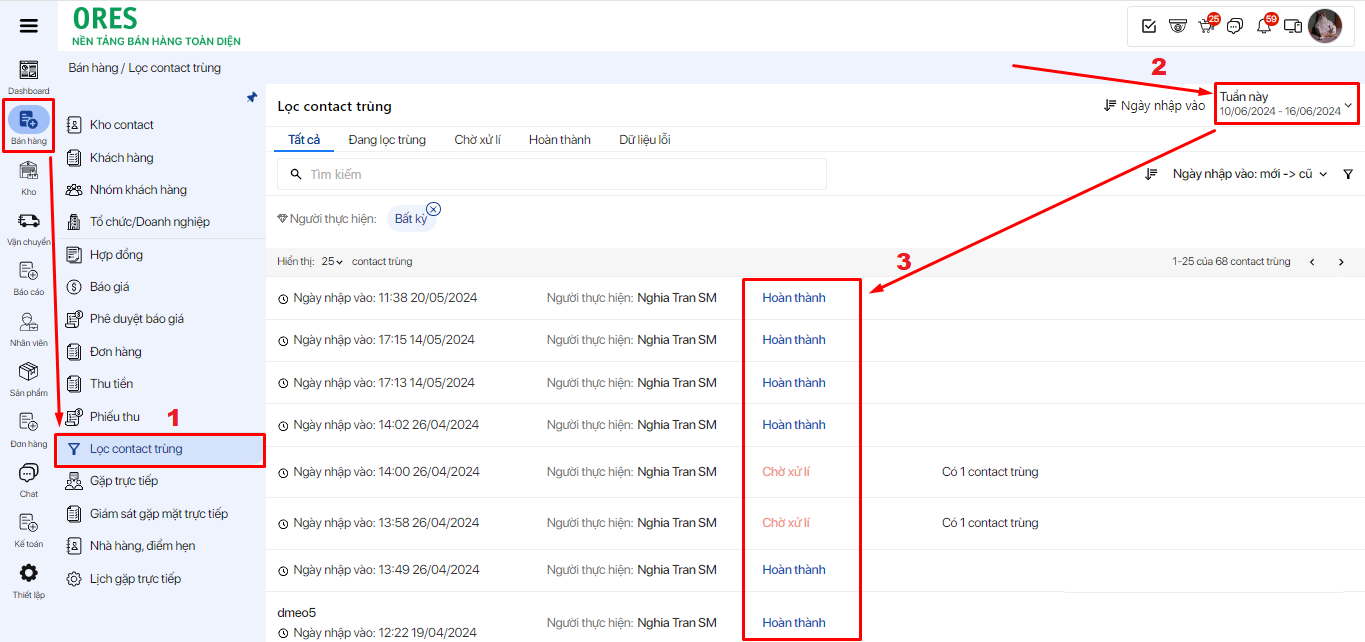Open the security camera icon

coord(1178,26)
